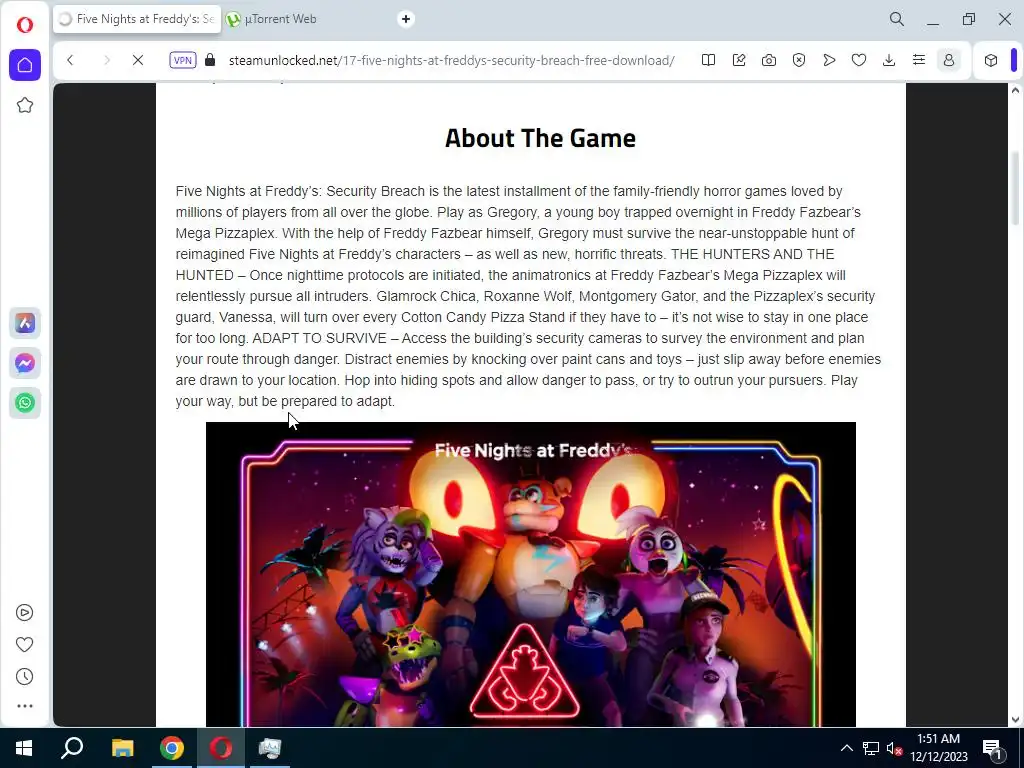
Task: Open Google Chrome from taskbar
Action: click(x=172, y=748)
